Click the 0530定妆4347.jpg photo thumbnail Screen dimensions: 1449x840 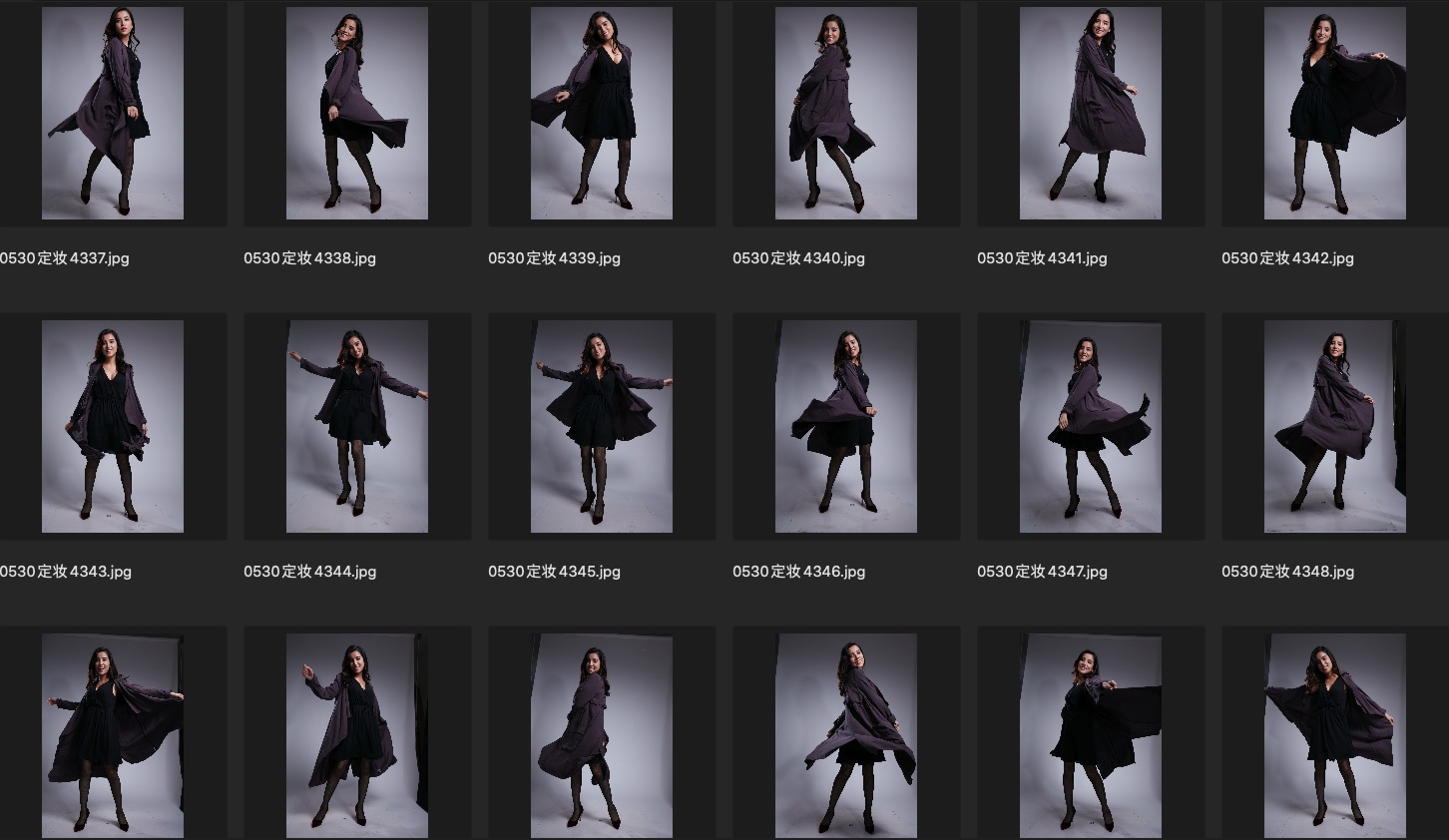click(1091, 426)
